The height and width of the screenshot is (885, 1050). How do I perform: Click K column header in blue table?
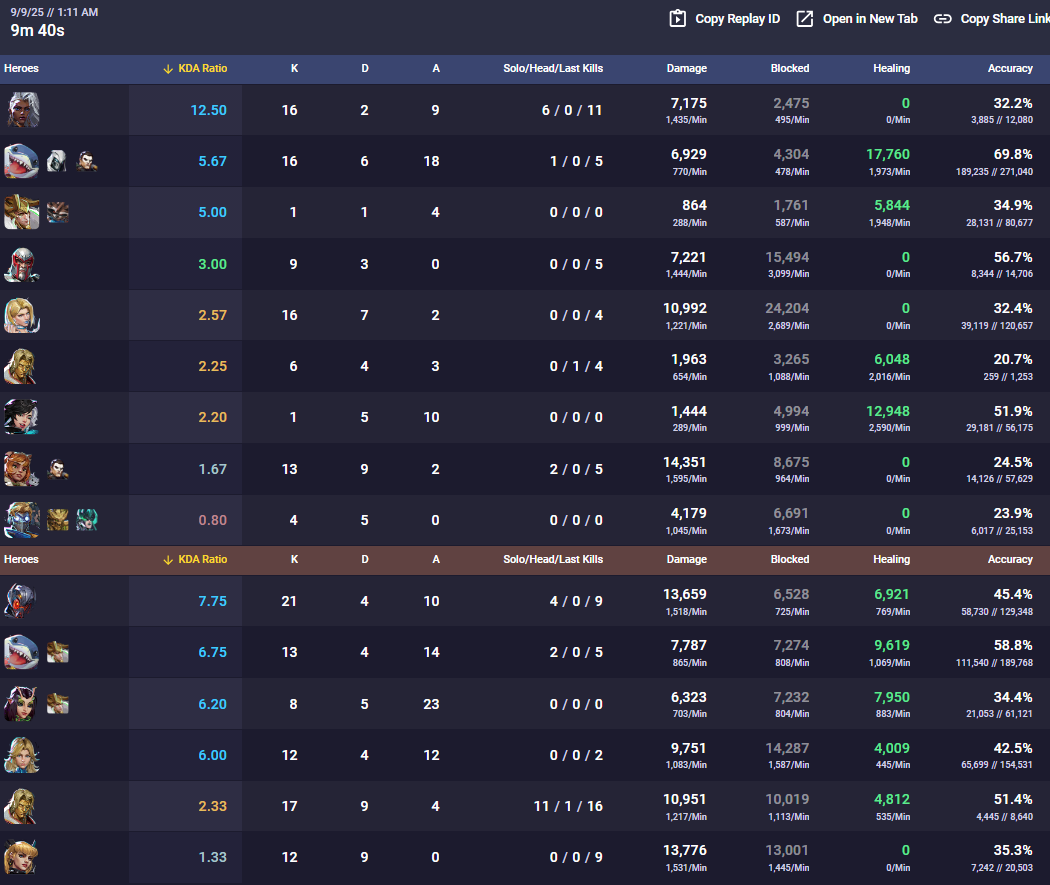point(294,68)
